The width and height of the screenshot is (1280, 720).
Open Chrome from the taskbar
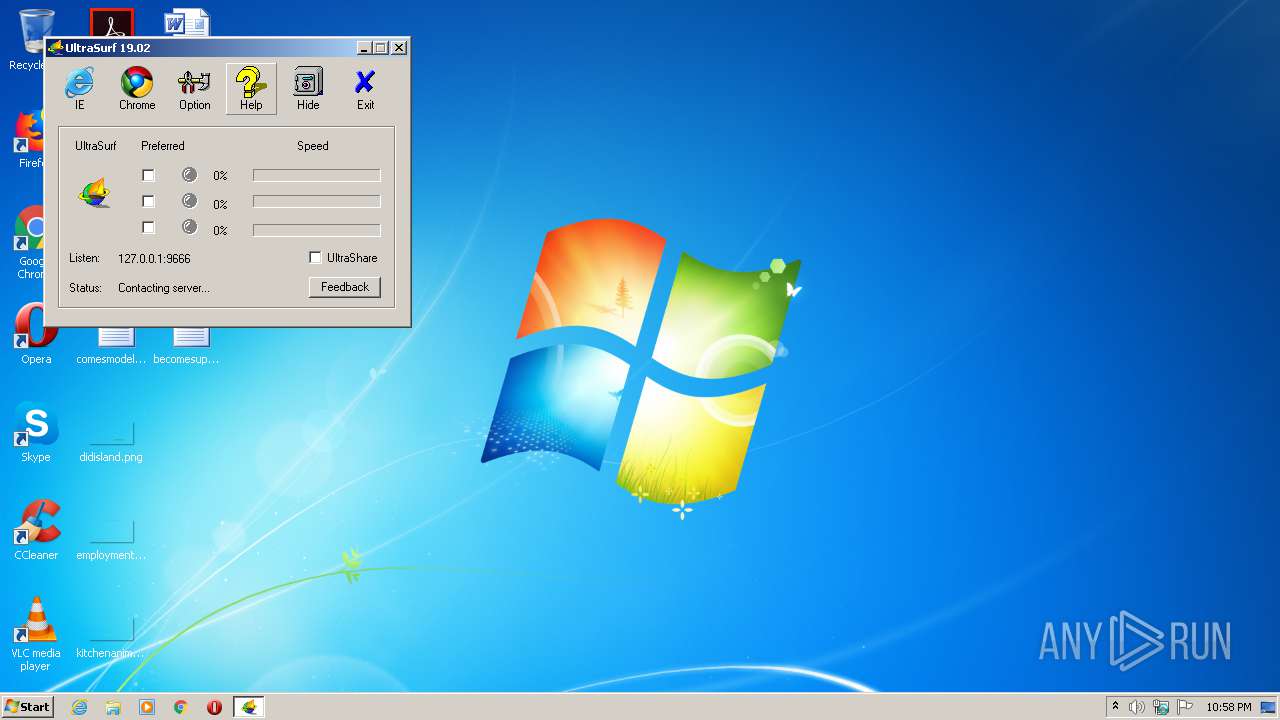point(181,707)
